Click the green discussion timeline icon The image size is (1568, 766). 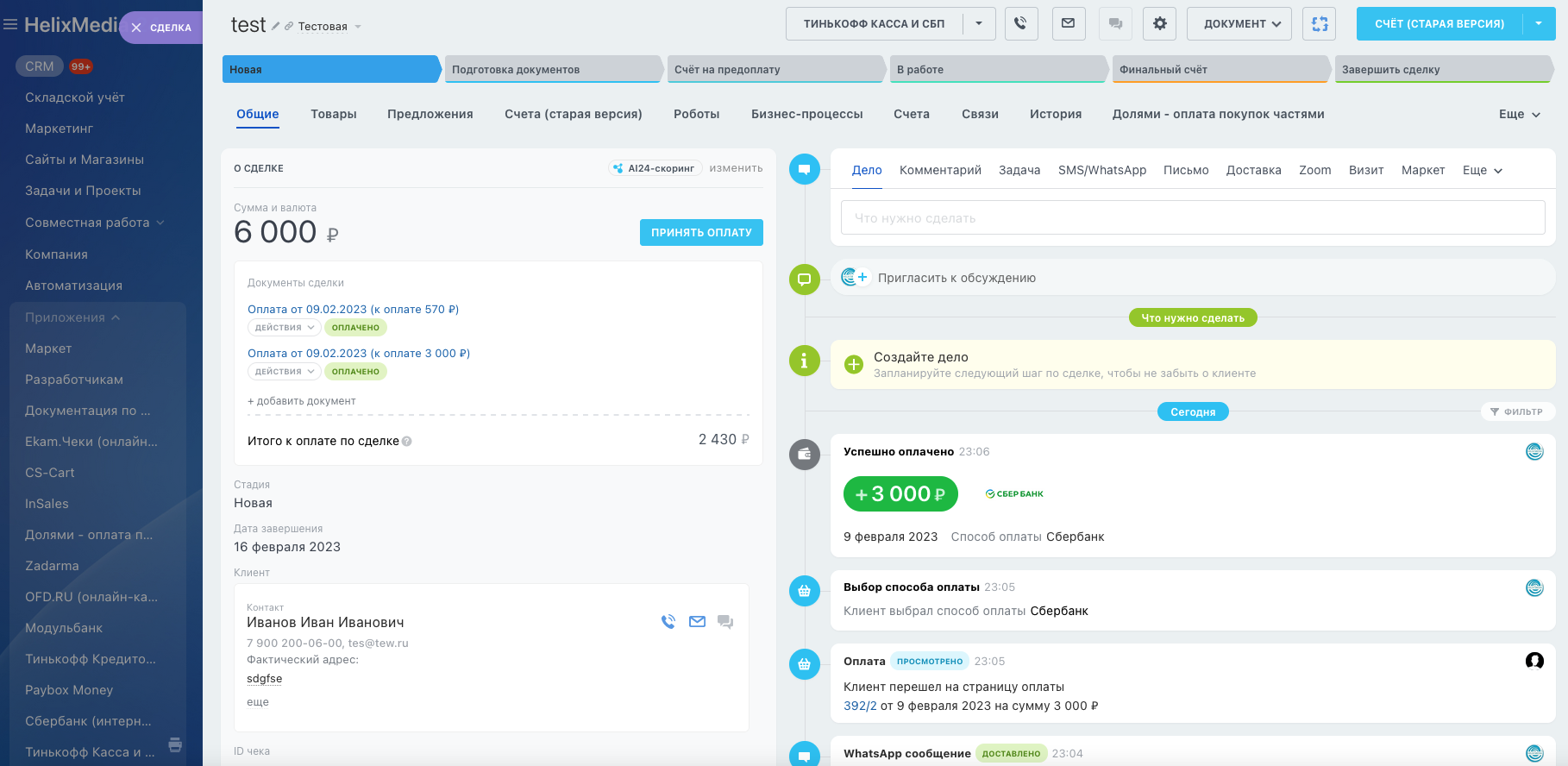[804, 279]
